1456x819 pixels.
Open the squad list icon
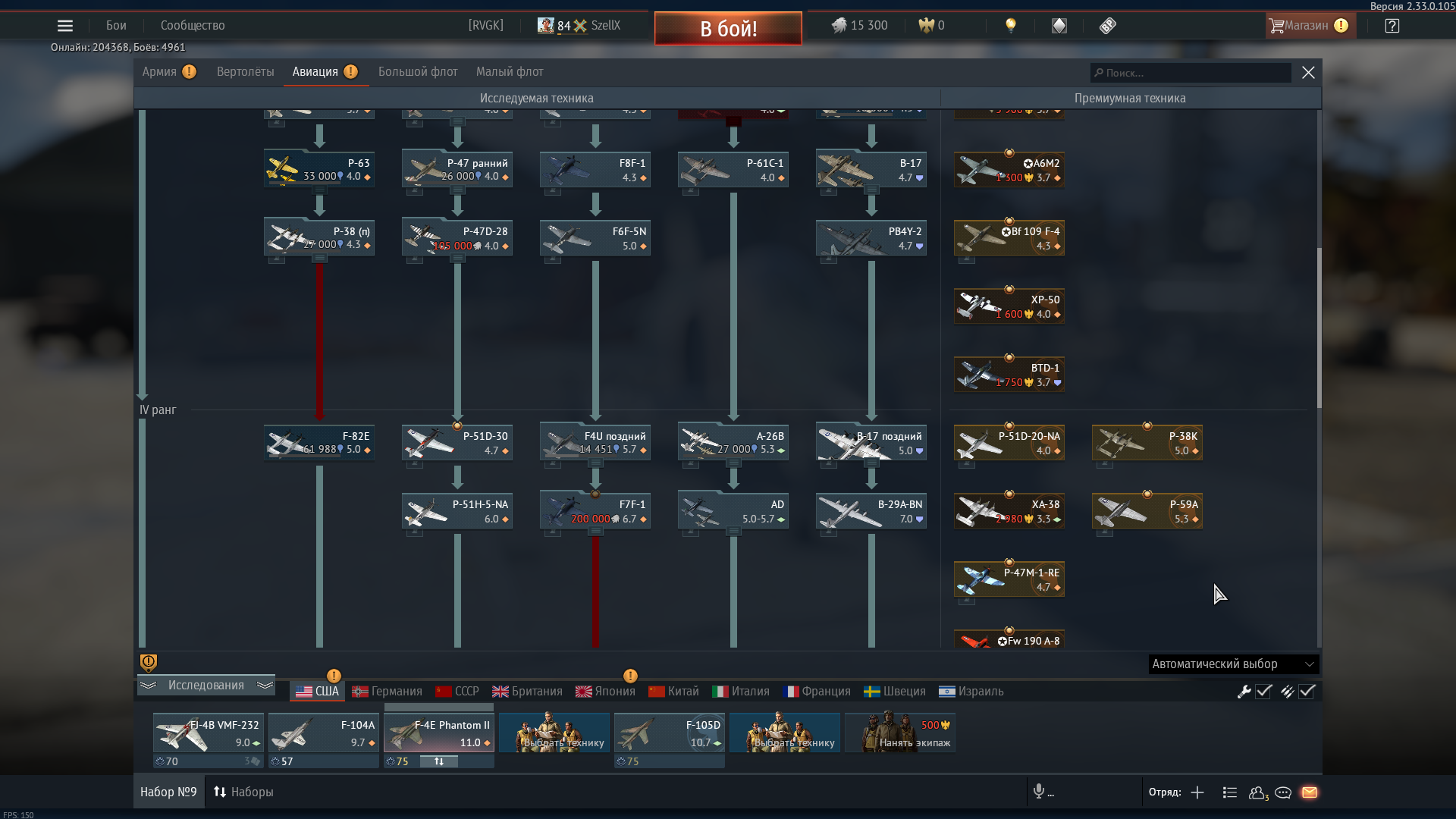point(1230,792)
